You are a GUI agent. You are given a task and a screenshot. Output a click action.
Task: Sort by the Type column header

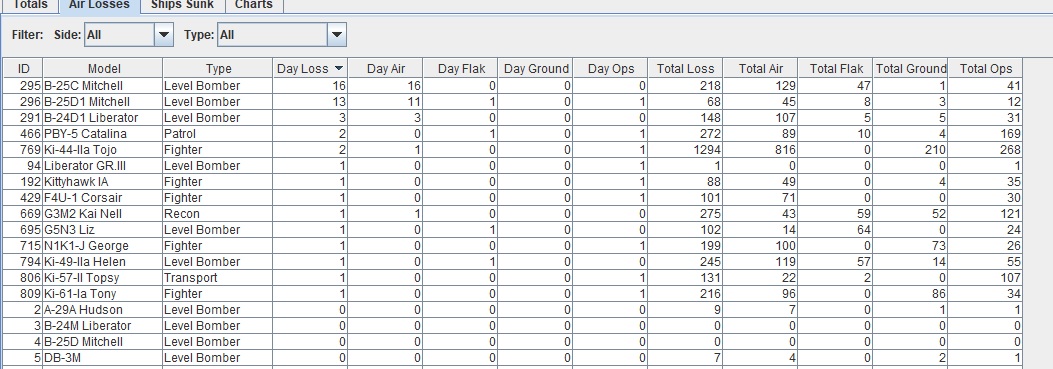[x=218, y=68]
